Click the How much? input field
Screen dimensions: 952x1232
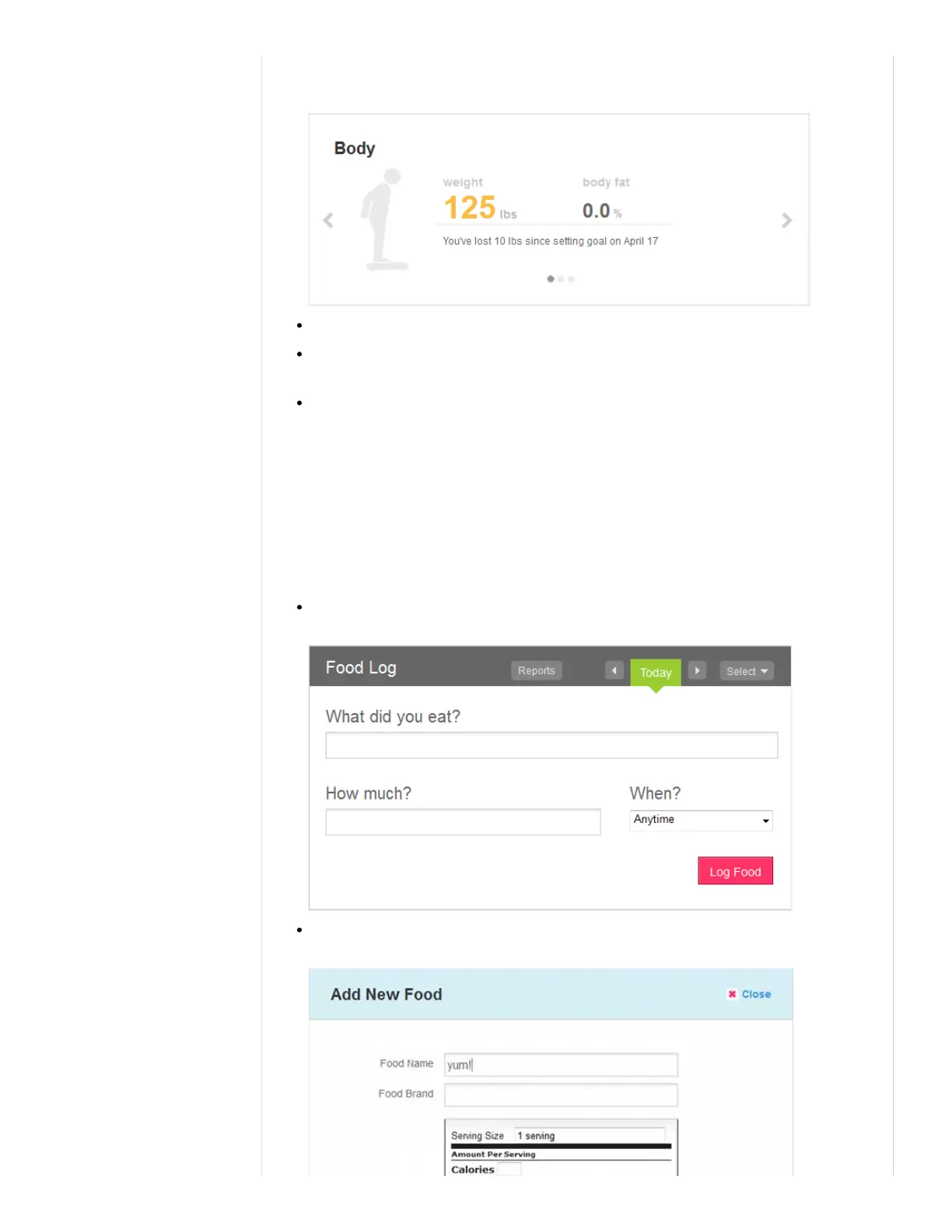tap(463, 822)
